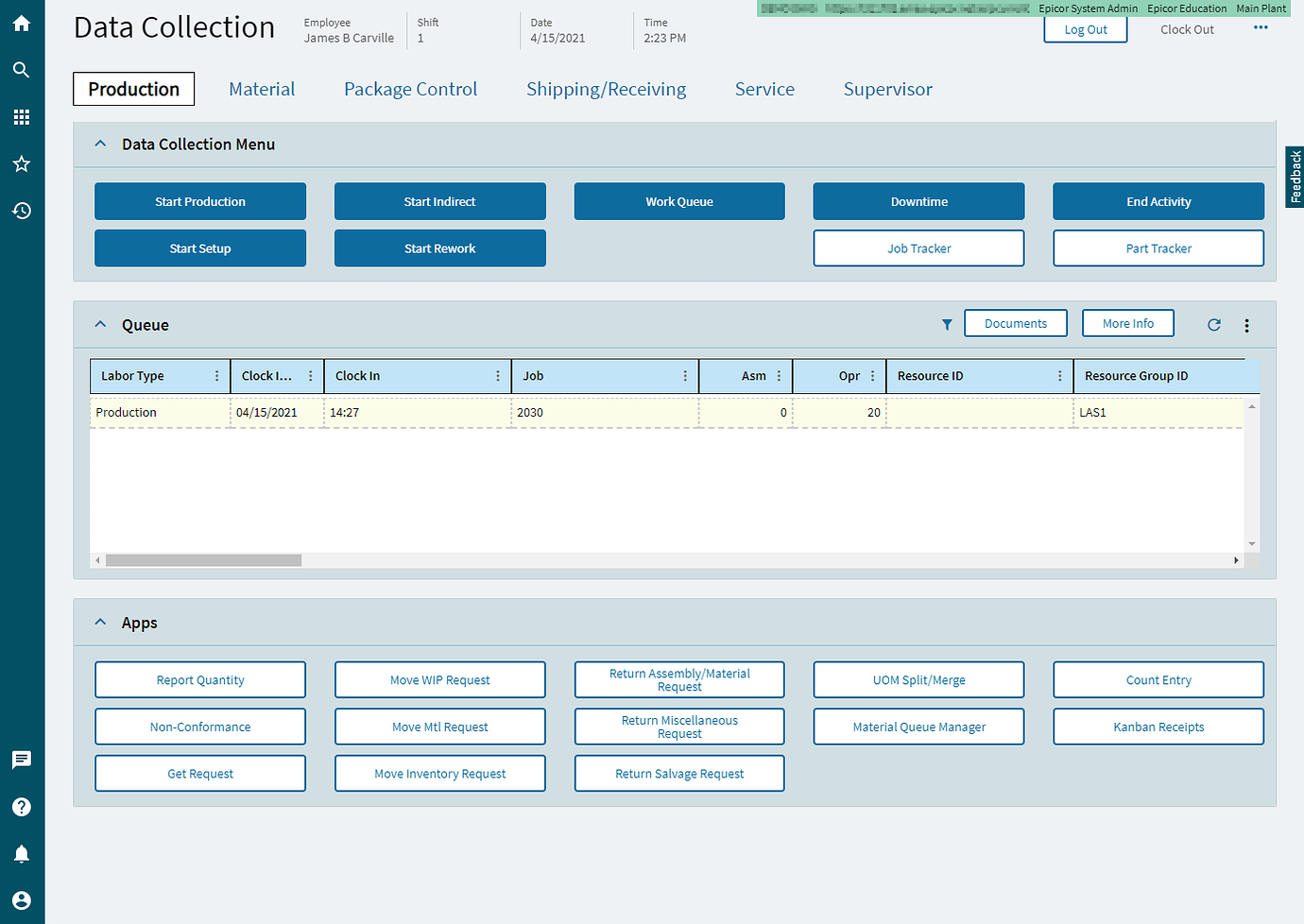The height and width of the screenshot is (924, 1304).
Task: Switch to the Material tab
Action: 262,88
